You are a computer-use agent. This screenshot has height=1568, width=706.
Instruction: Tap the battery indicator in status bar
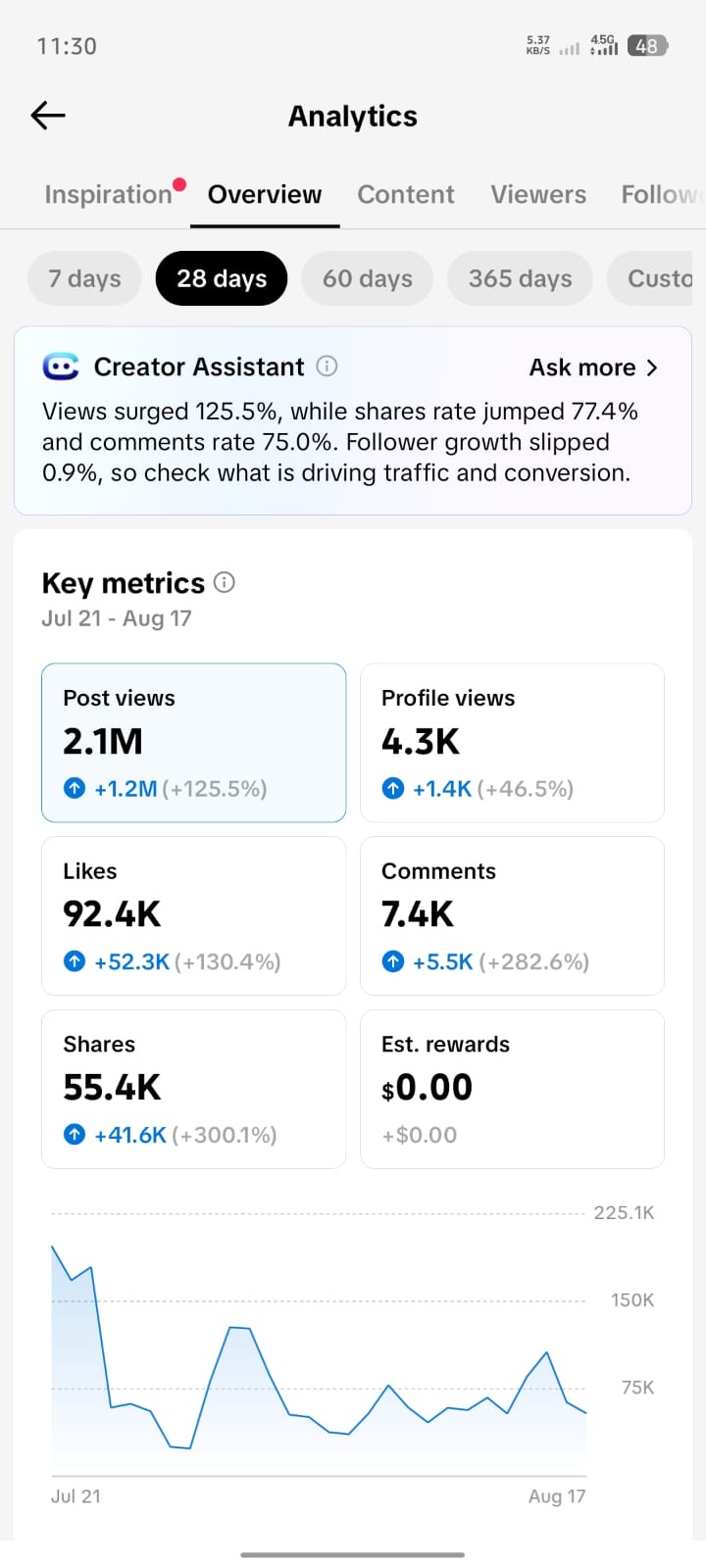tap(647, 46)
